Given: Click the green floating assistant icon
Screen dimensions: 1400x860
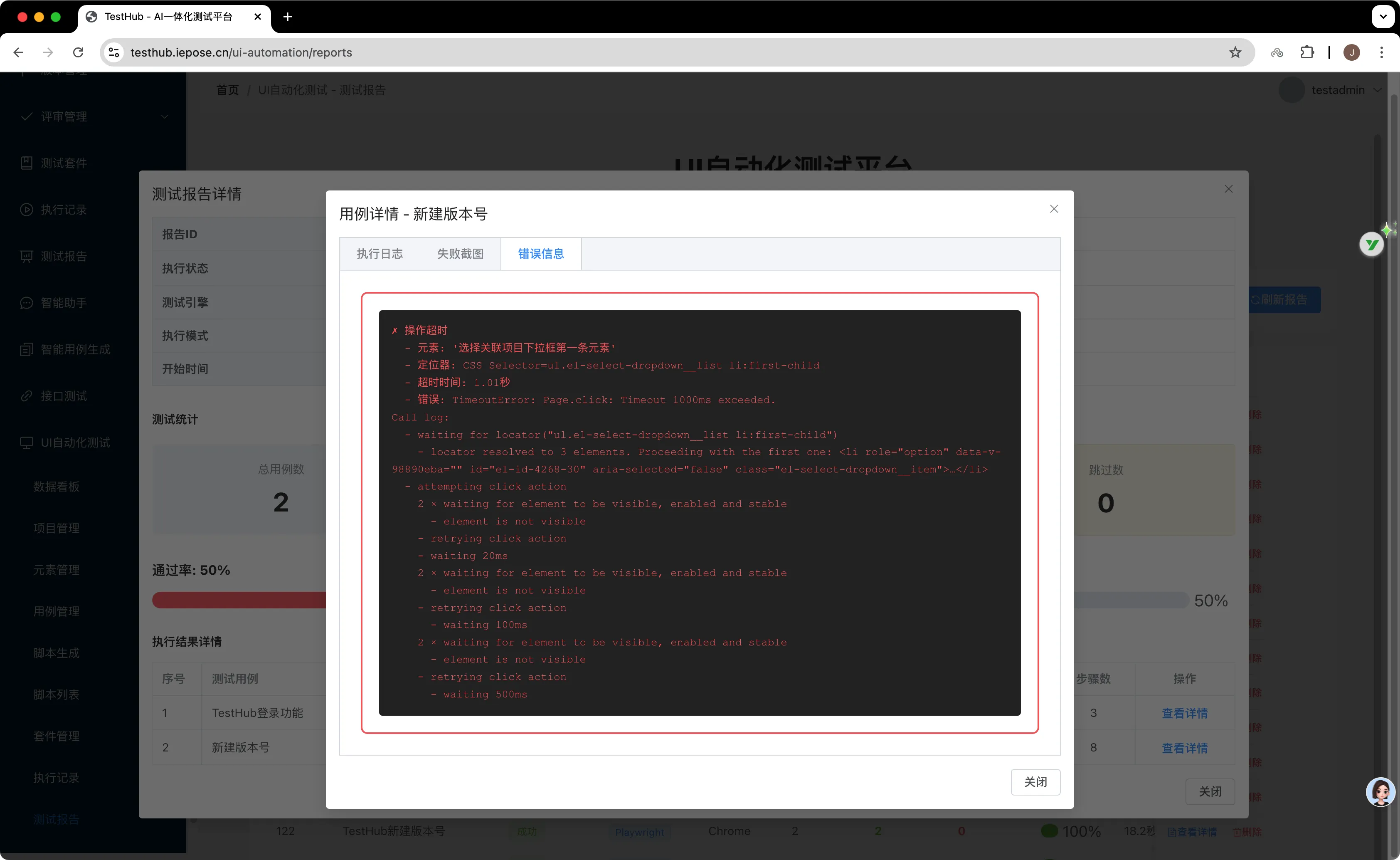Looking at the screenshot, I should tap(1372, 245).
